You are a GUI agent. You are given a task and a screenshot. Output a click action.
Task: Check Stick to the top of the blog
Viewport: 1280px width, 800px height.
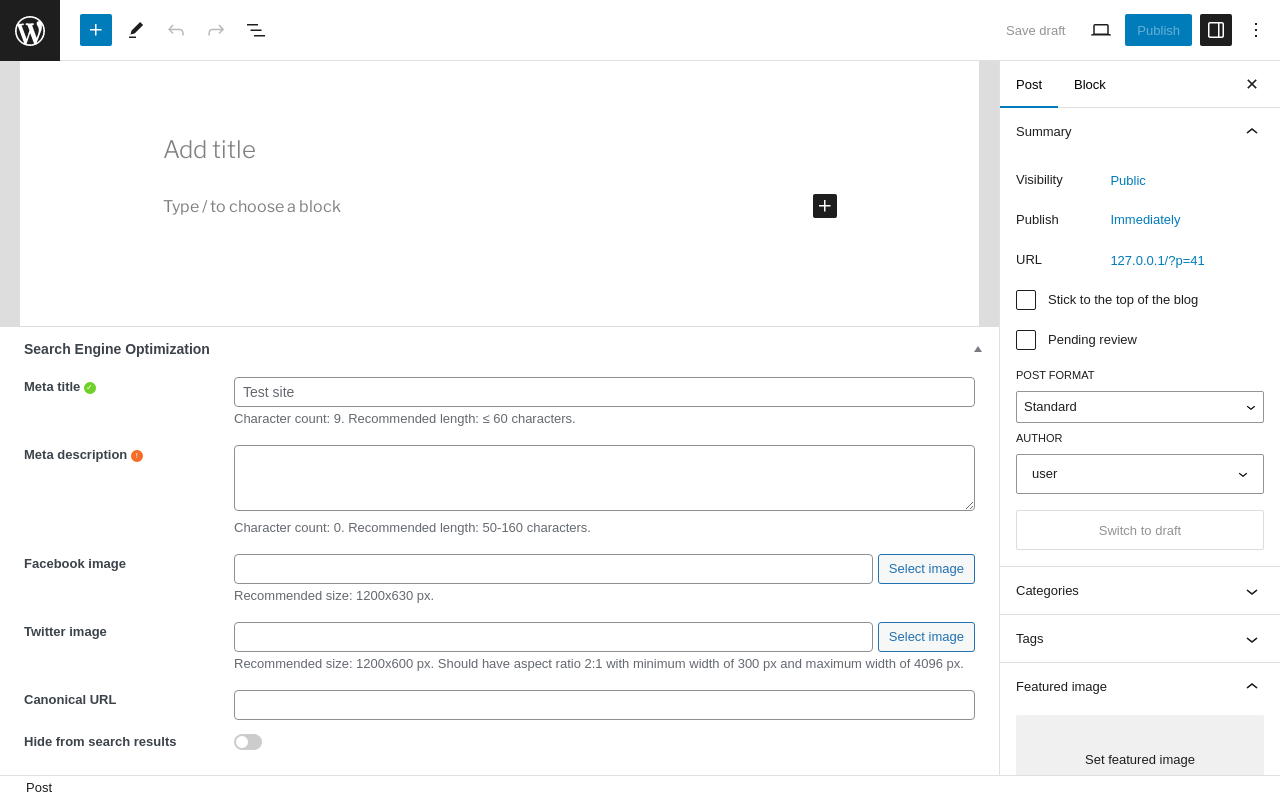(x=1026, y=300)
